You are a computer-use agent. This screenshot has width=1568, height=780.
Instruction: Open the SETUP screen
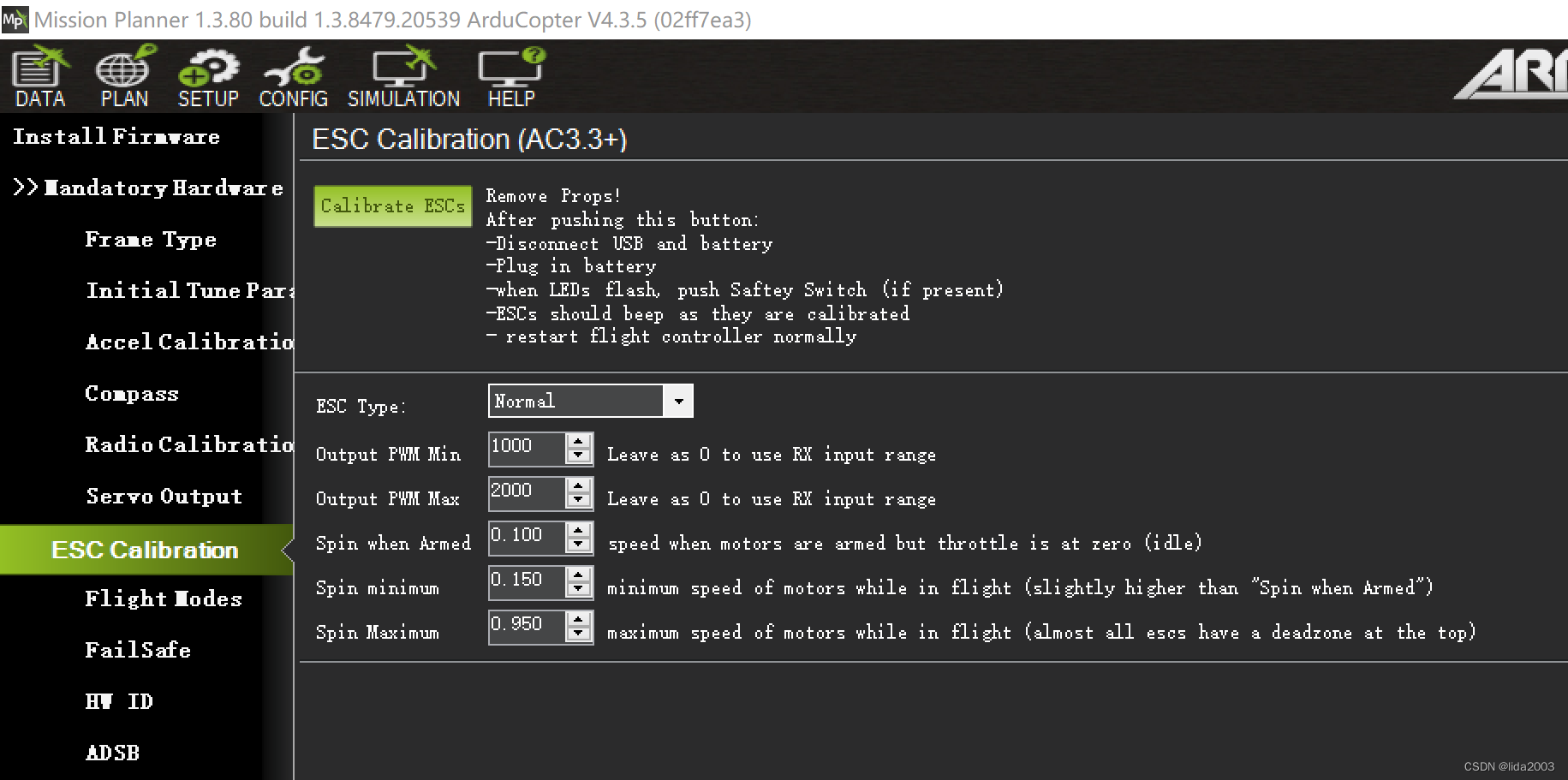[x=208, y=77]
